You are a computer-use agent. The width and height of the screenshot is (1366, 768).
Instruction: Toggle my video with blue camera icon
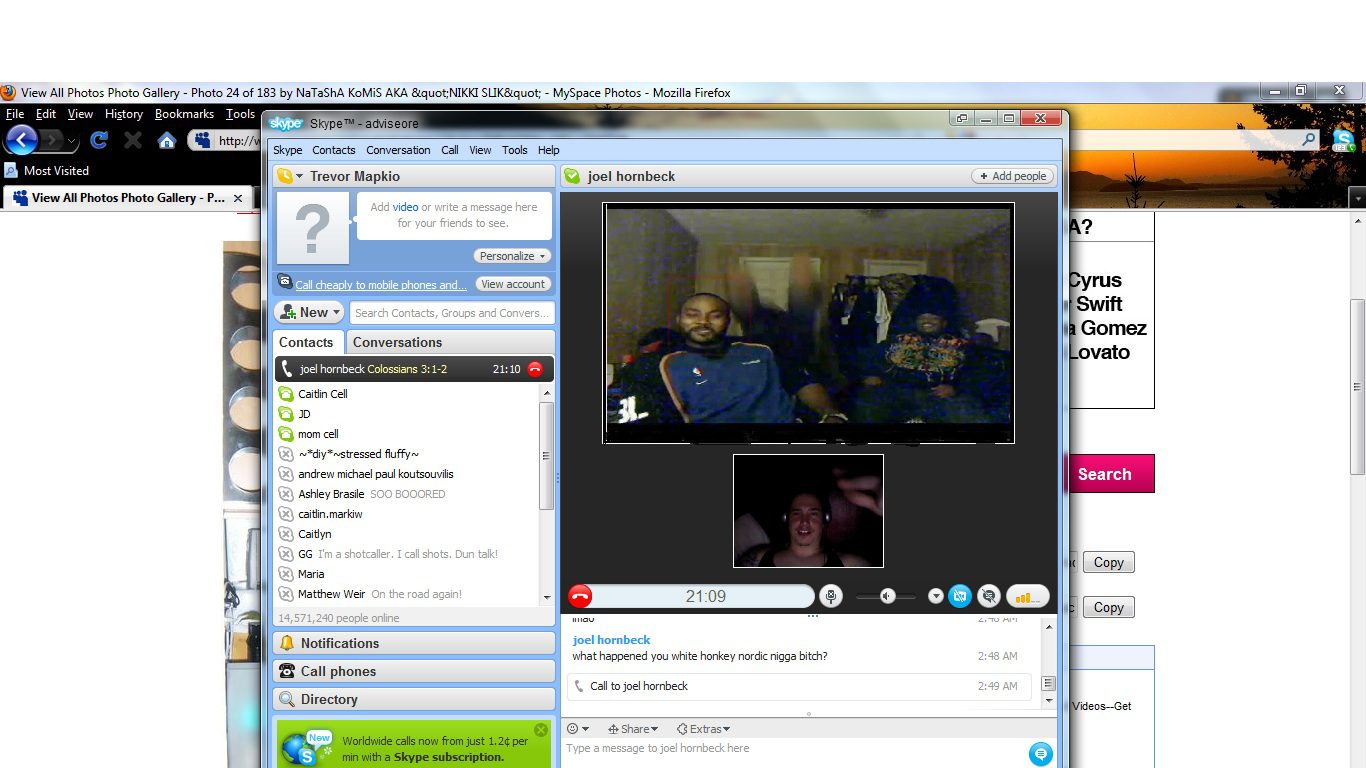[960, 597]
